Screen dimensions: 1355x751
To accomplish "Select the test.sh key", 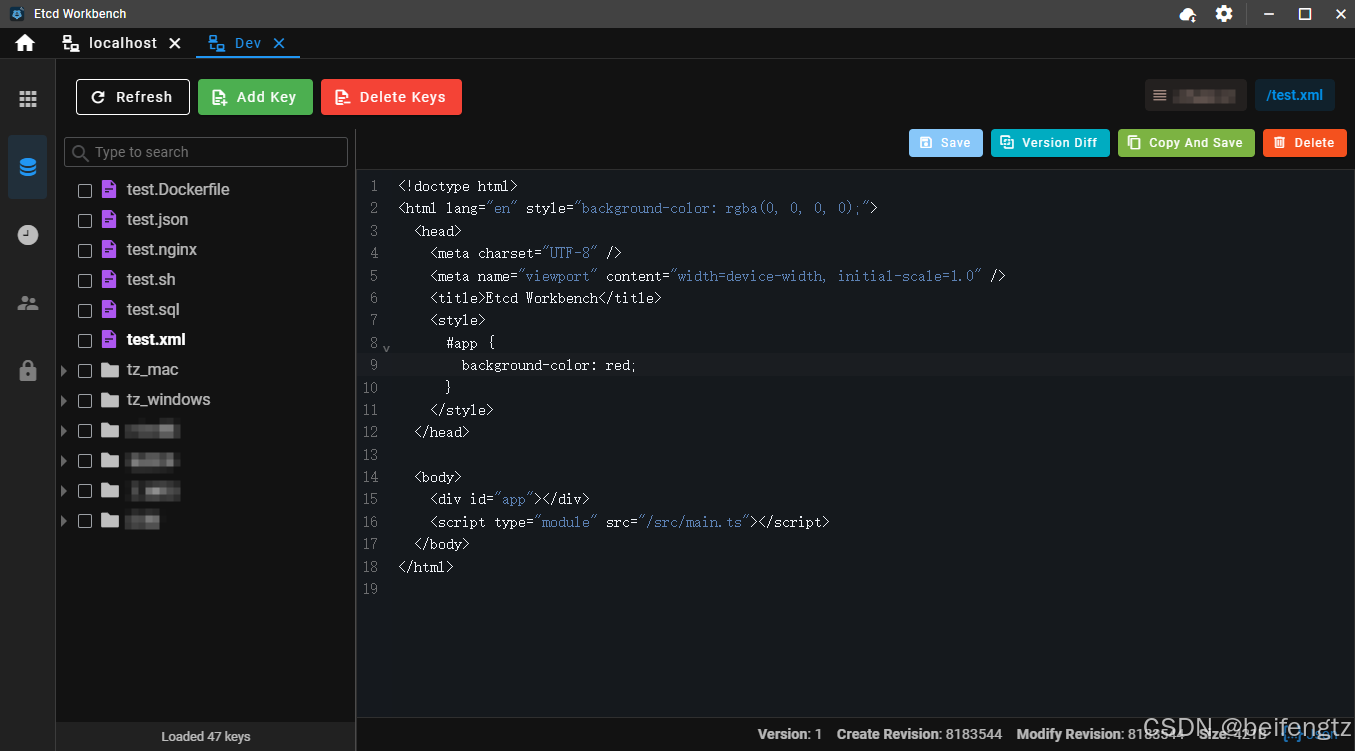I will 151,279.
